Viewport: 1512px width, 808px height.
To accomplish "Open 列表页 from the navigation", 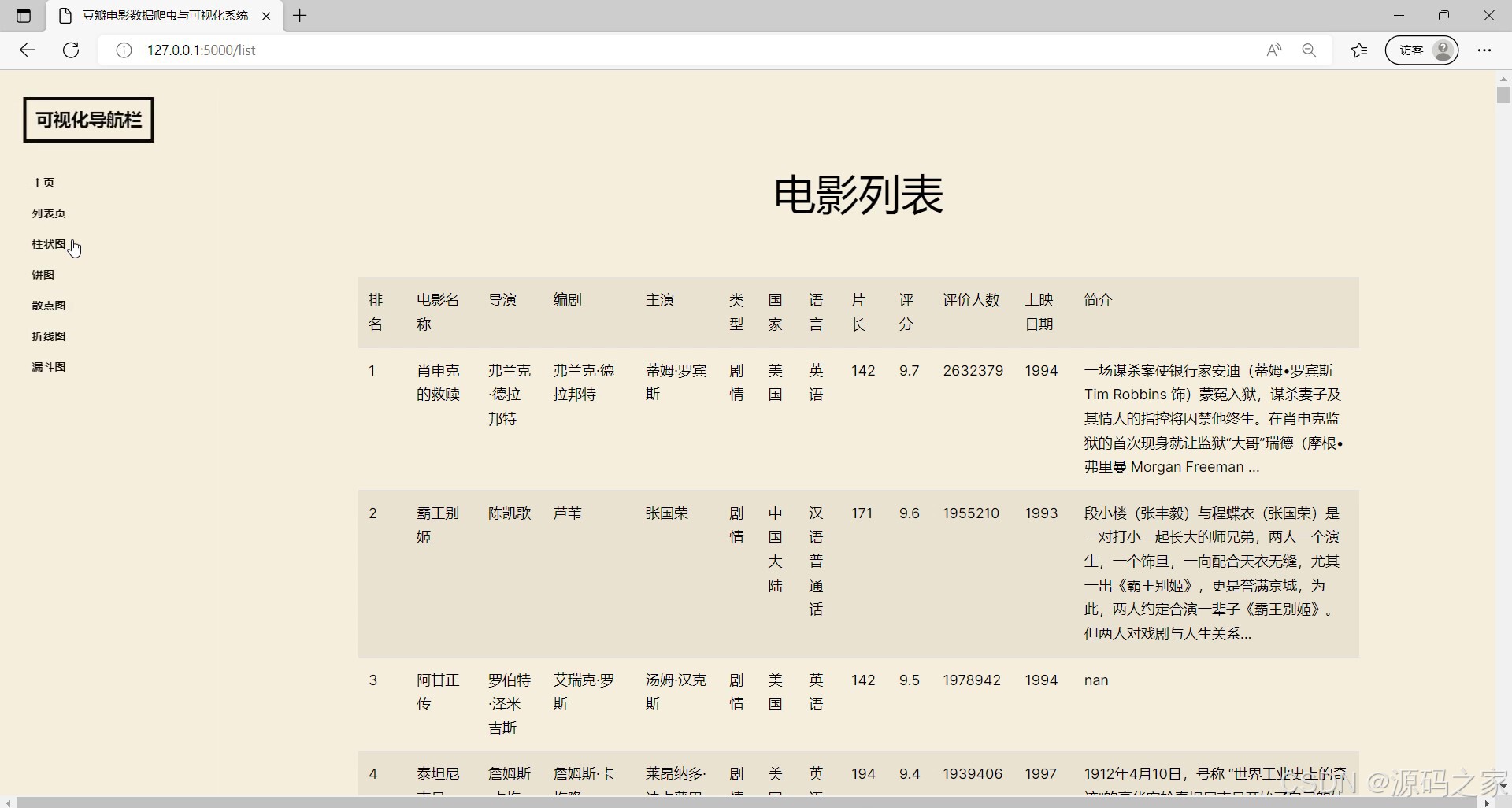I will click(49, 213).
